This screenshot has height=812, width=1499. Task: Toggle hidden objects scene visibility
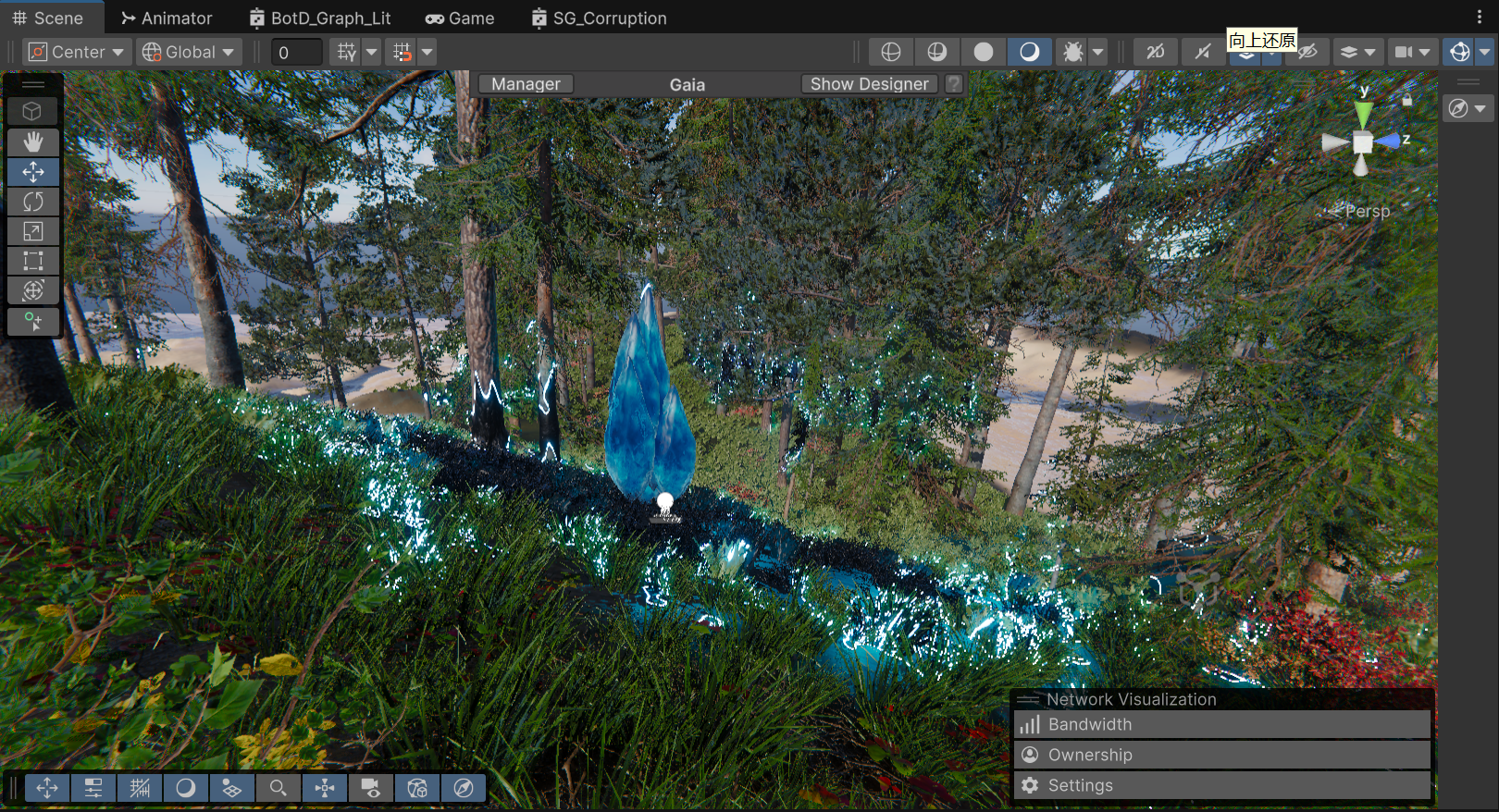tap(1307, 52)
